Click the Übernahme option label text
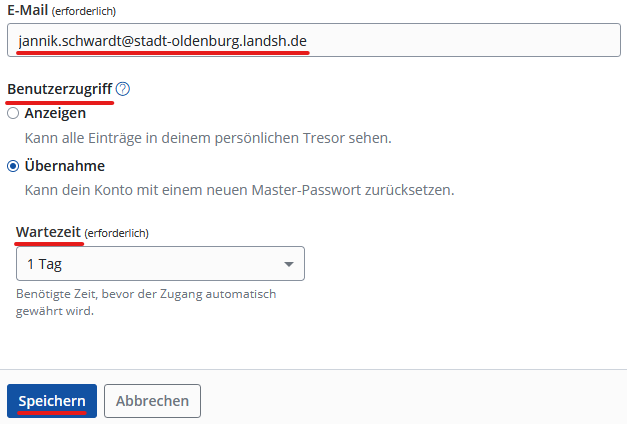This screenshot has width=627, height=424. pos(65,166)
